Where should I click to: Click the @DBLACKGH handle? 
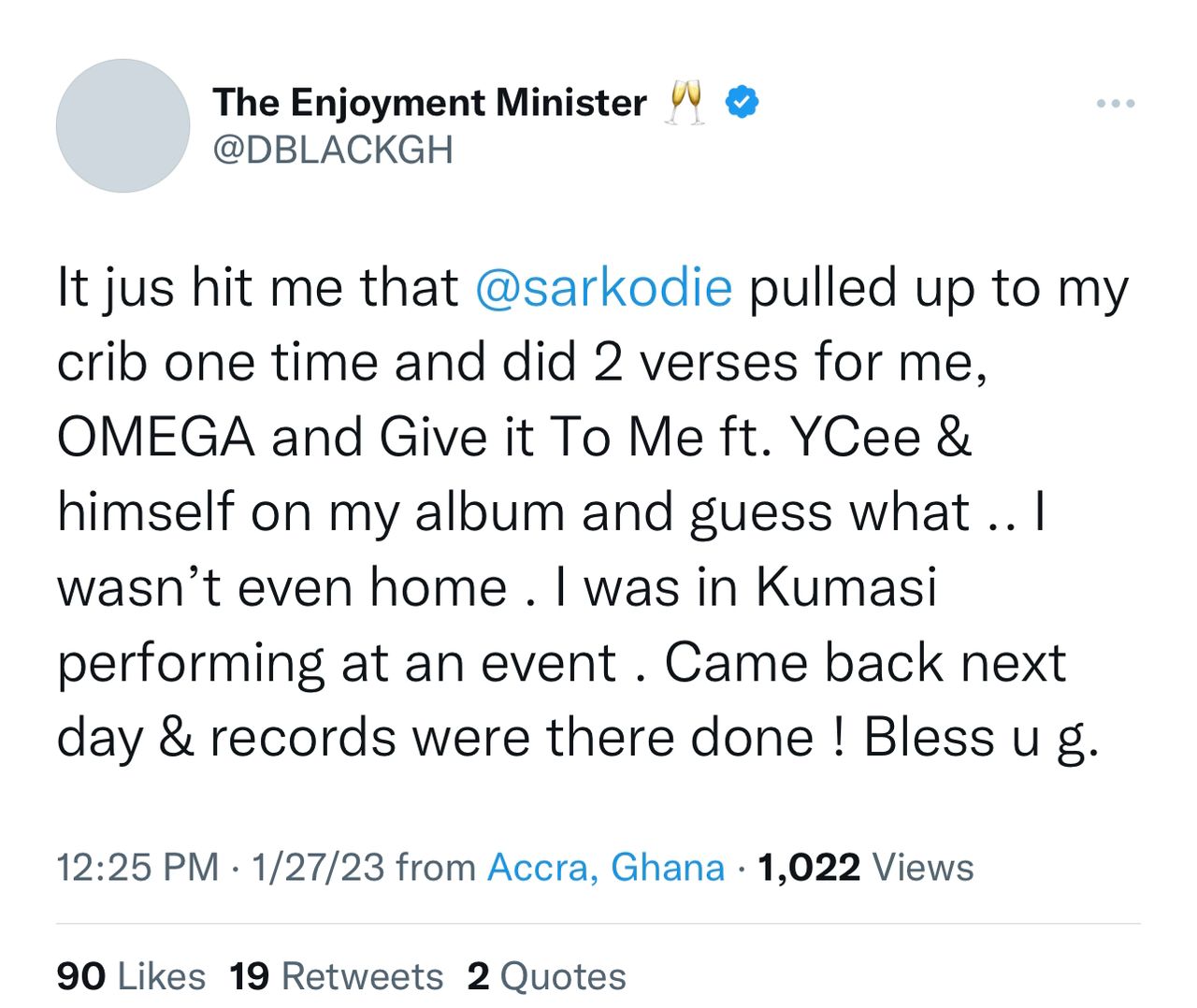[333, 150]
